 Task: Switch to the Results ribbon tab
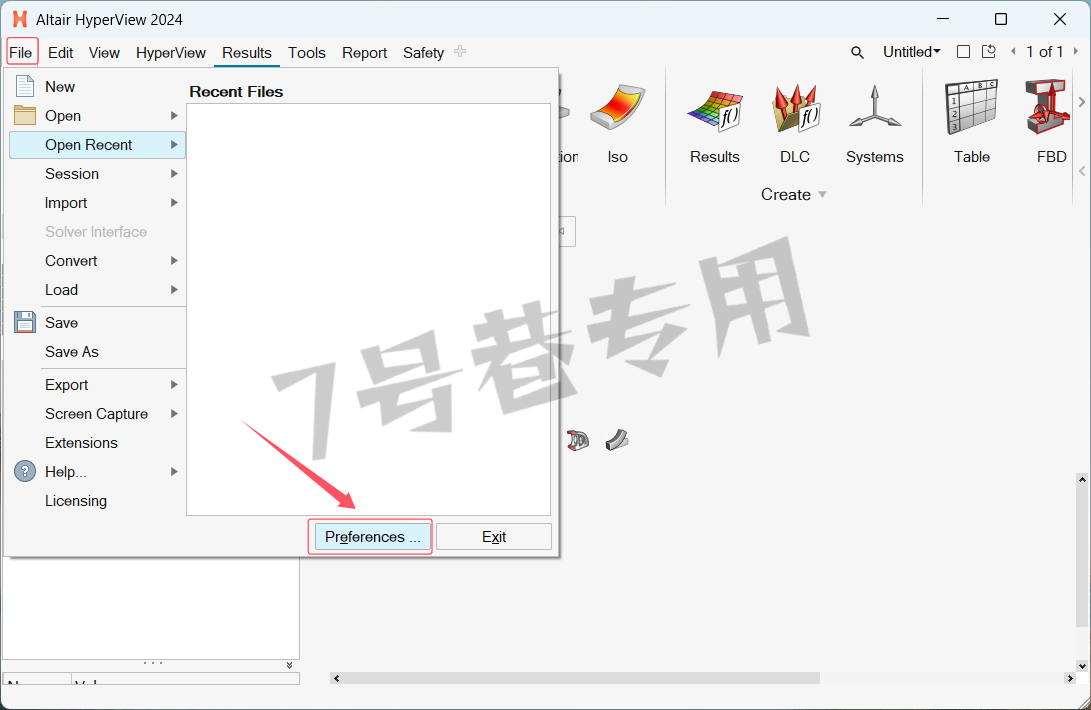pyautogui.click(x=247, y=52)
